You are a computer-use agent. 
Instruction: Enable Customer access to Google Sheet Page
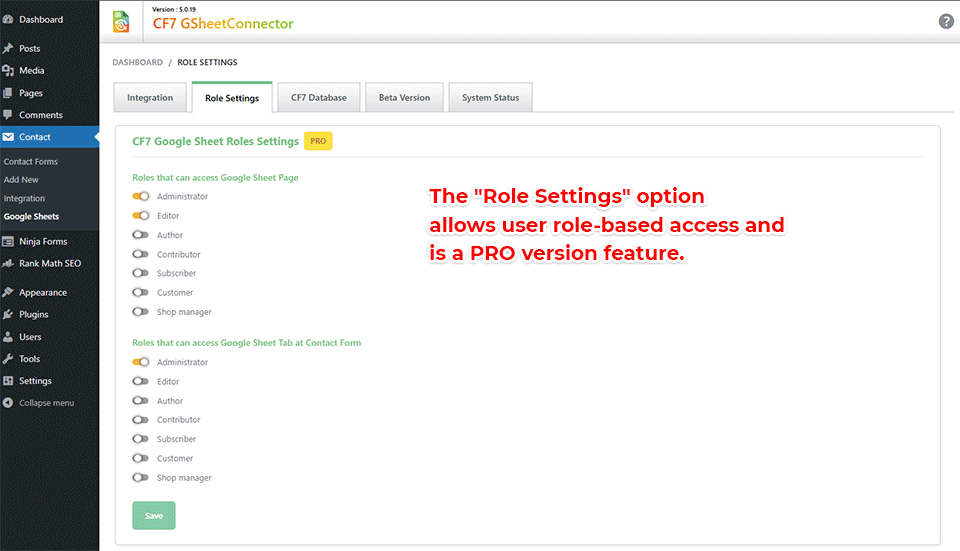tap(141, 293)
